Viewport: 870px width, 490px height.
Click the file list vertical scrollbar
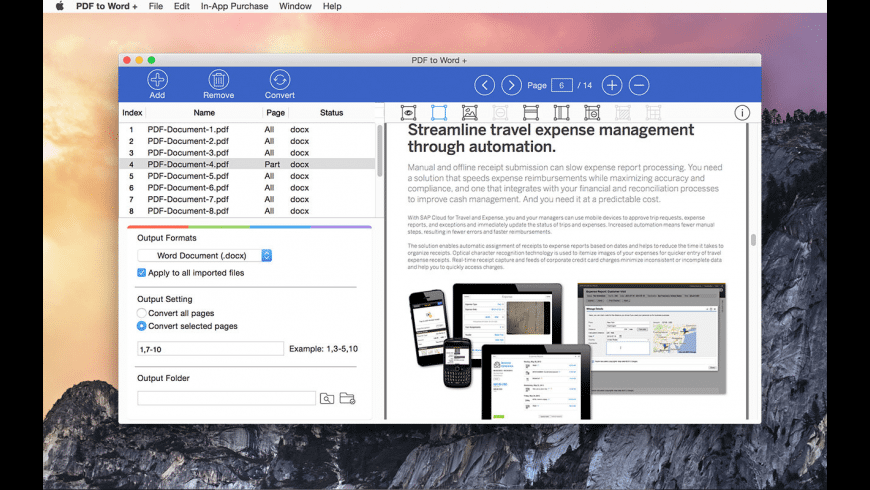[379, 150]
